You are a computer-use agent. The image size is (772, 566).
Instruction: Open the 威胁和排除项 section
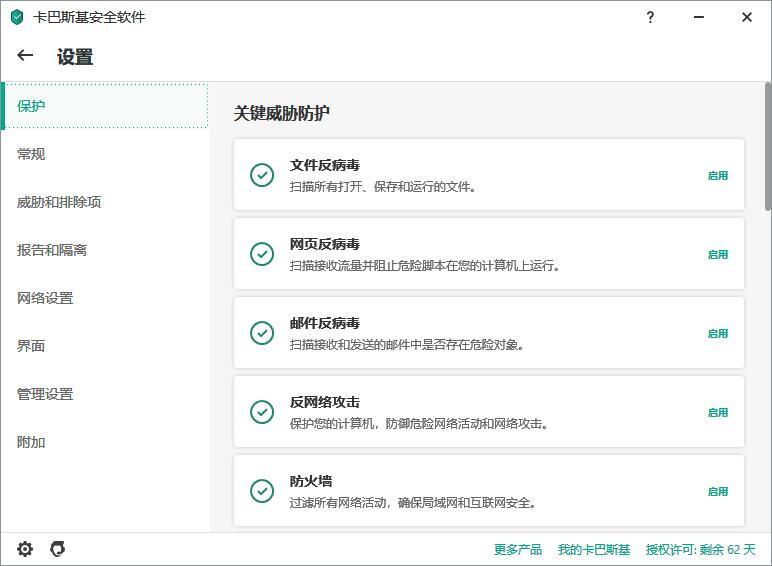click(x=59, y=202)
